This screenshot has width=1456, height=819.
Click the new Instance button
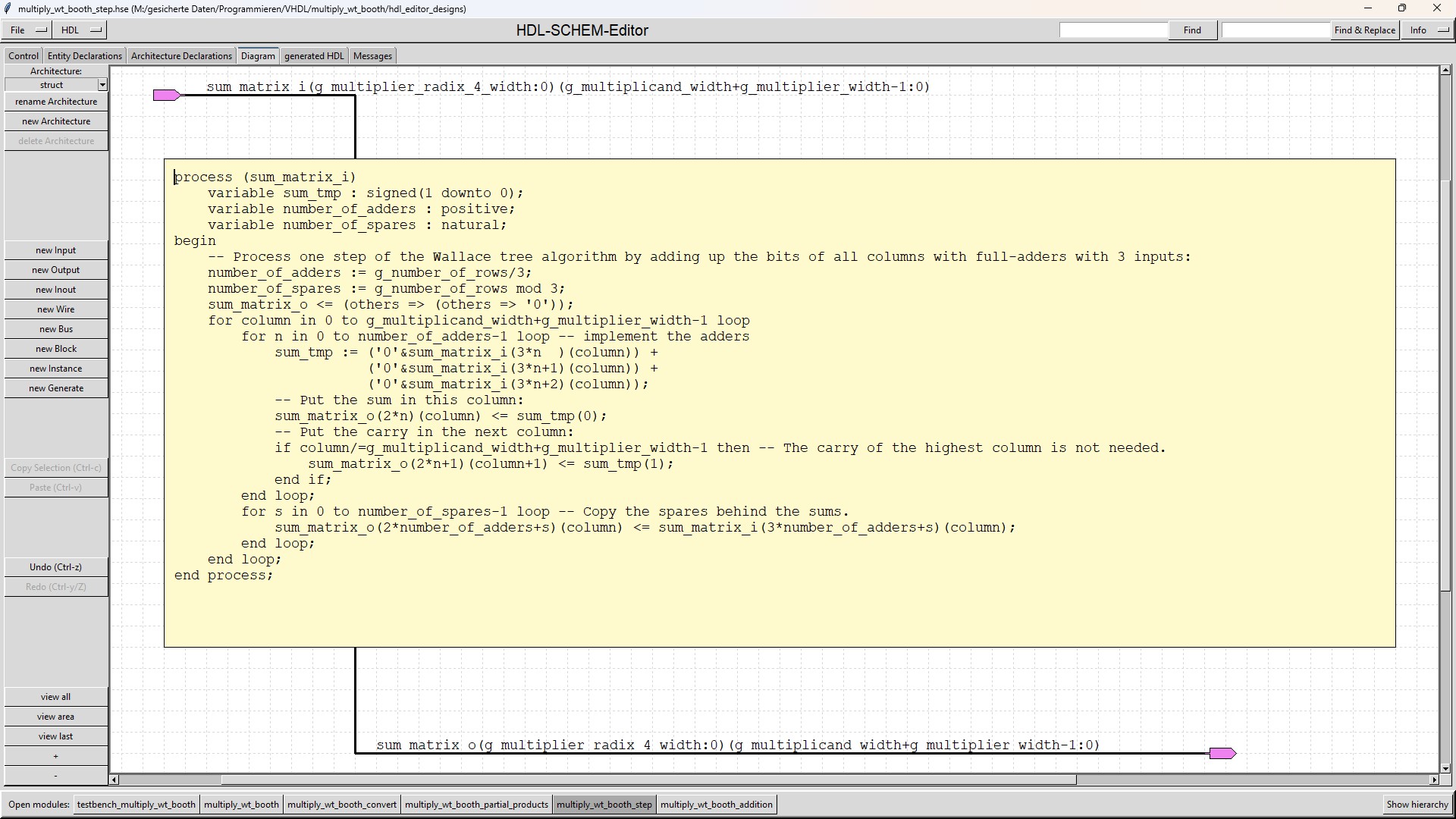coord(55,369)
